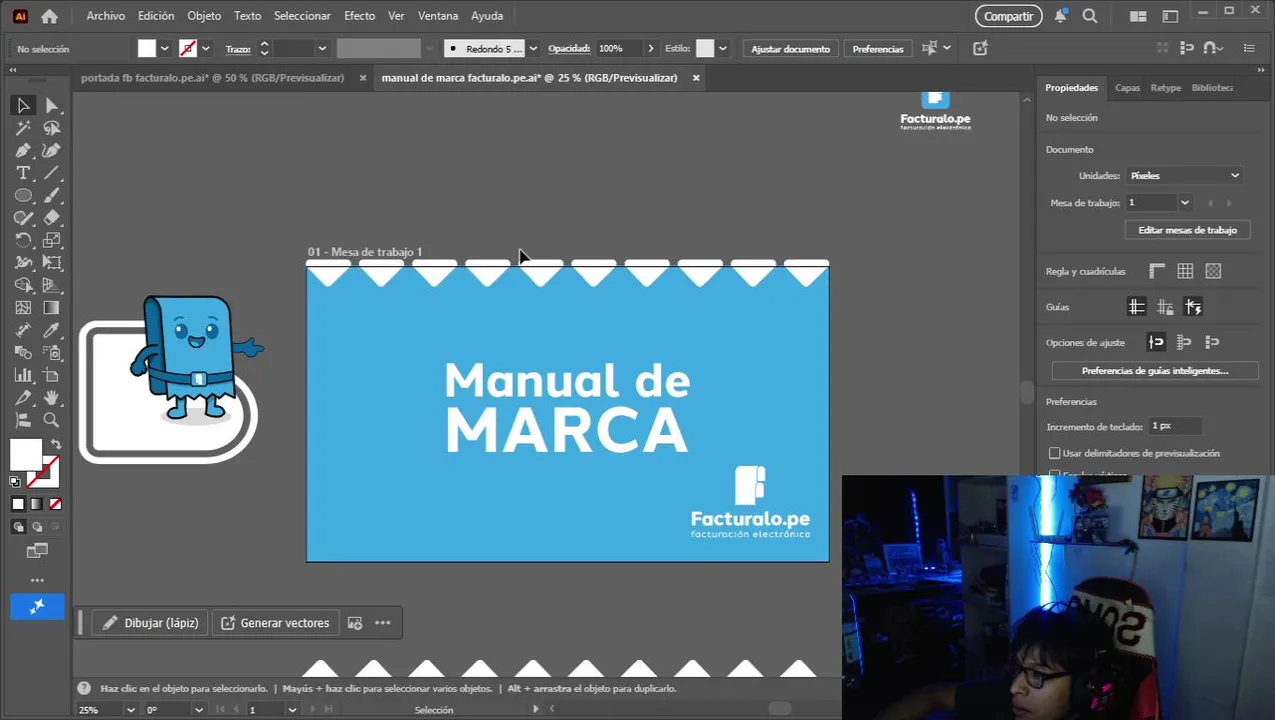Select the Ellipse tool

pos(23,195)
